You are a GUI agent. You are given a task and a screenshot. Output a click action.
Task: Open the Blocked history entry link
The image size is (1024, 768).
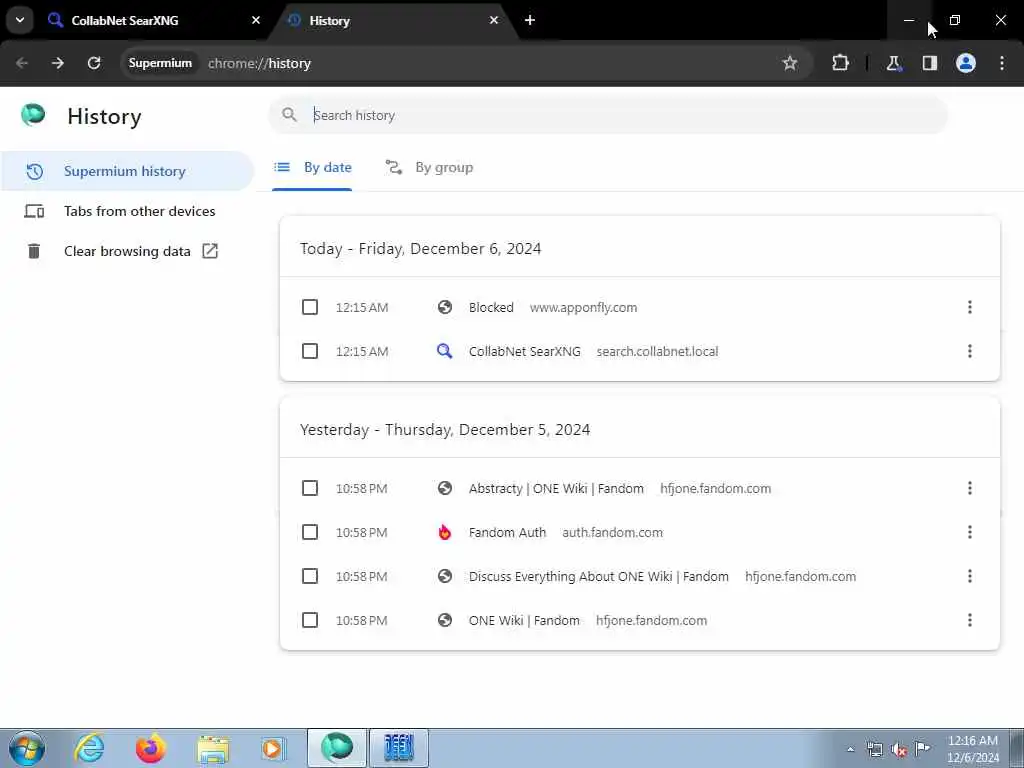coord(491,308)
